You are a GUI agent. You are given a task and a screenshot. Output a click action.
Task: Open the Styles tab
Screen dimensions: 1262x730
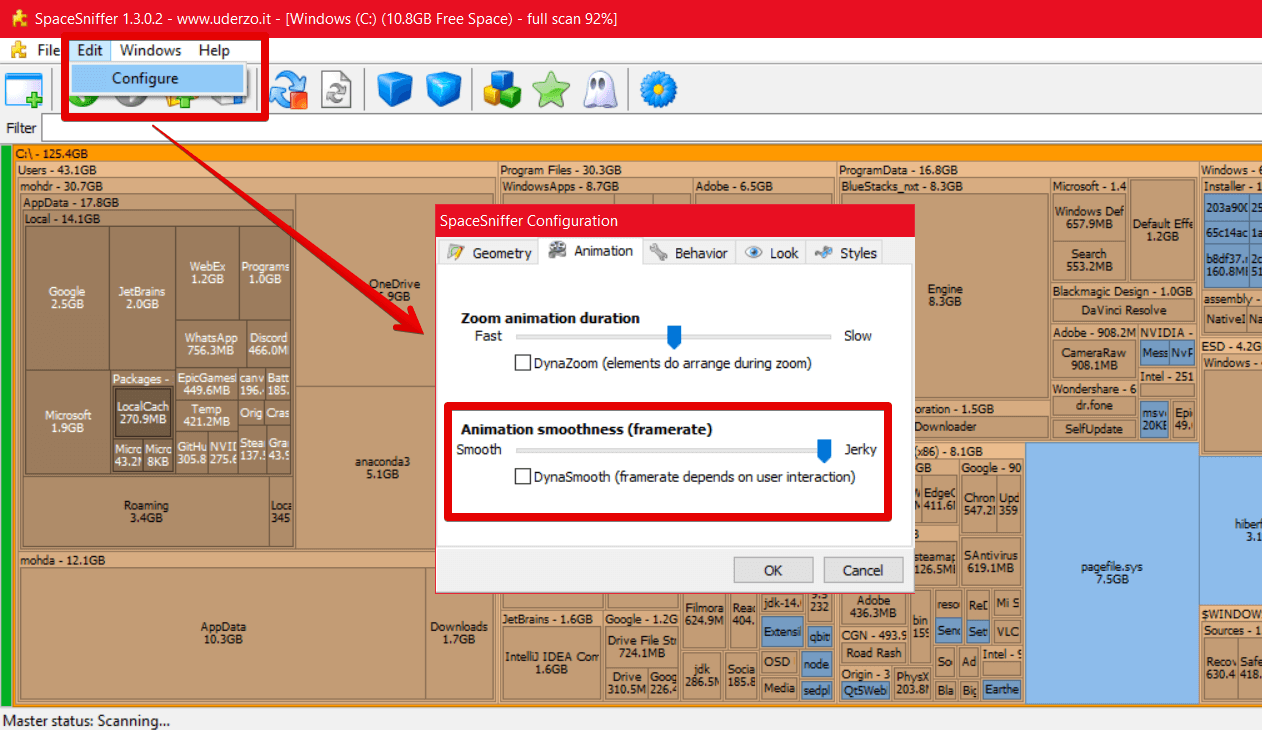point(845,253)
